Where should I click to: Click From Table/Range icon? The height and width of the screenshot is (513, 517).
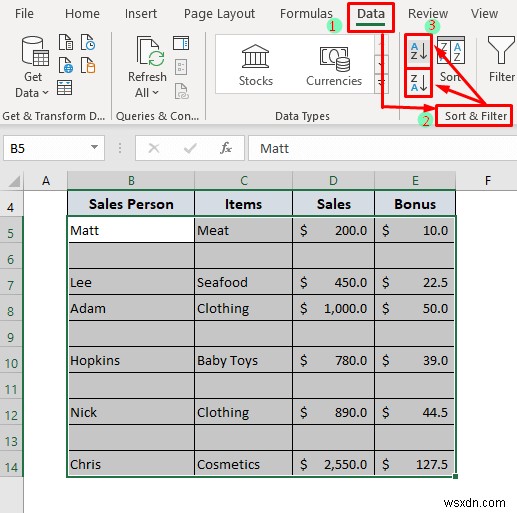[x=64, y=88]
